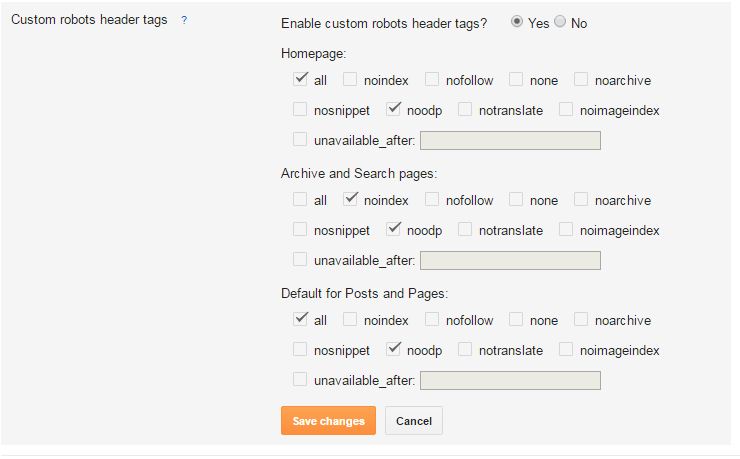The height and width of the screenshot is (459, 740).
Task: Select No for custom robots header tags
Action: point(560,21)
